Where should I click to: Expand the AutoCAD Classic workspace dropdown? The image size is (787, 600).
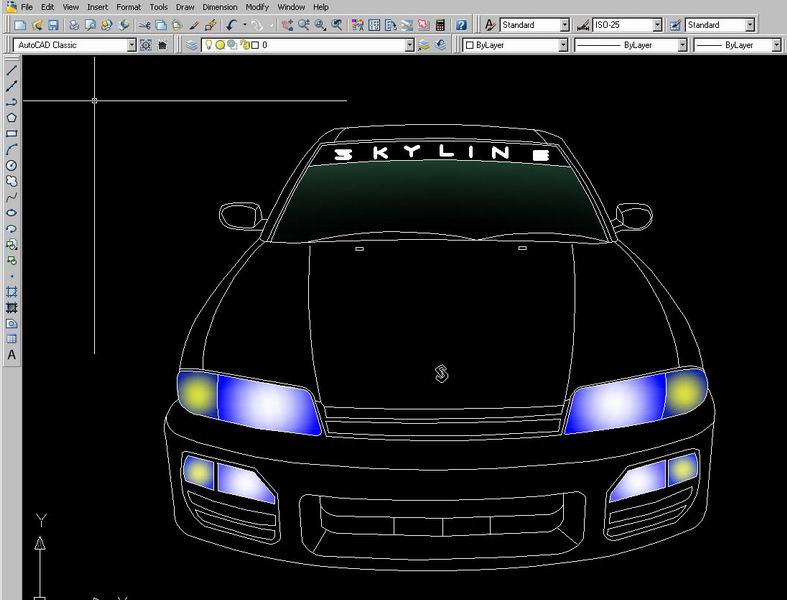pyautogui.click(x=132, y=45)
